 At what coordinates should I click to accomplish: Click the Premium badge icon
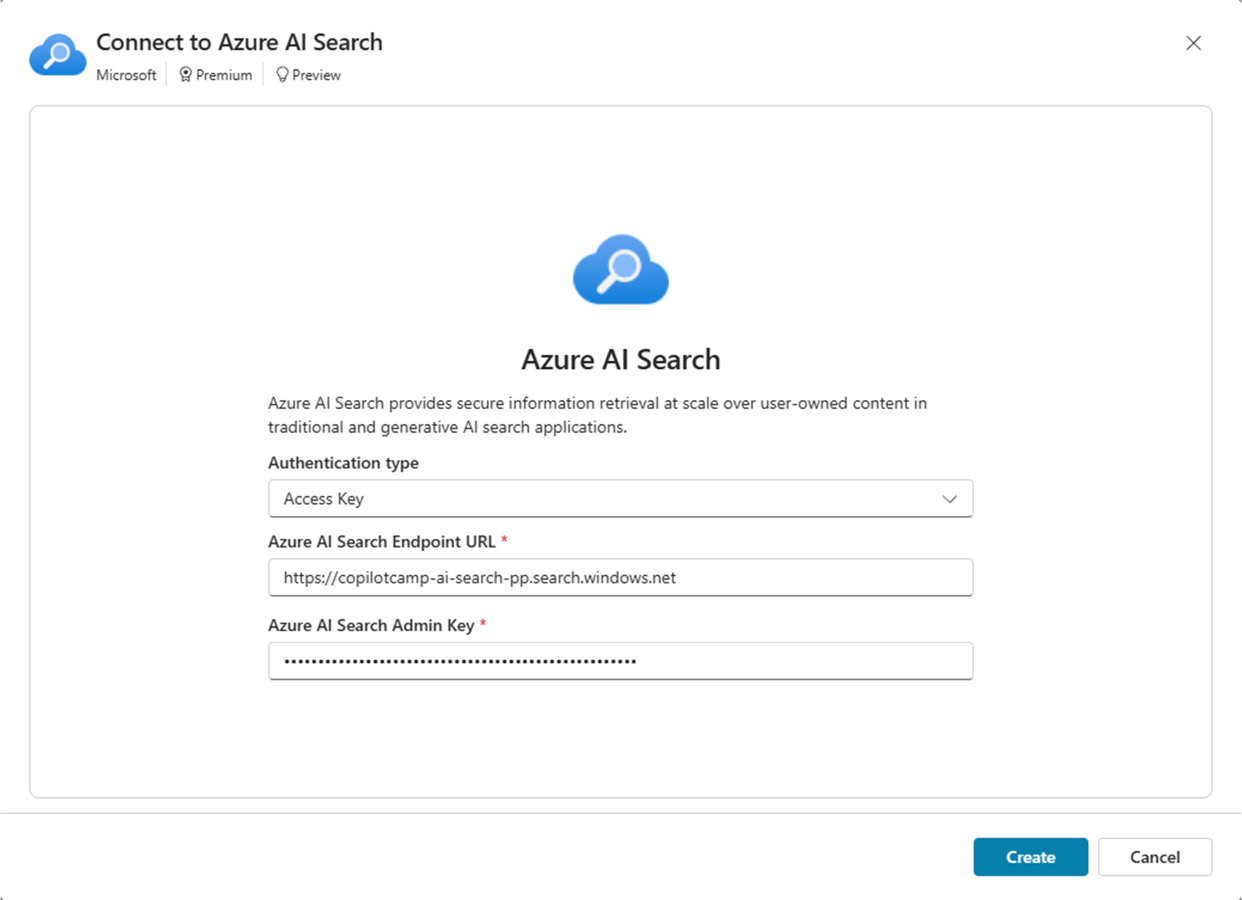pos(185,75)
